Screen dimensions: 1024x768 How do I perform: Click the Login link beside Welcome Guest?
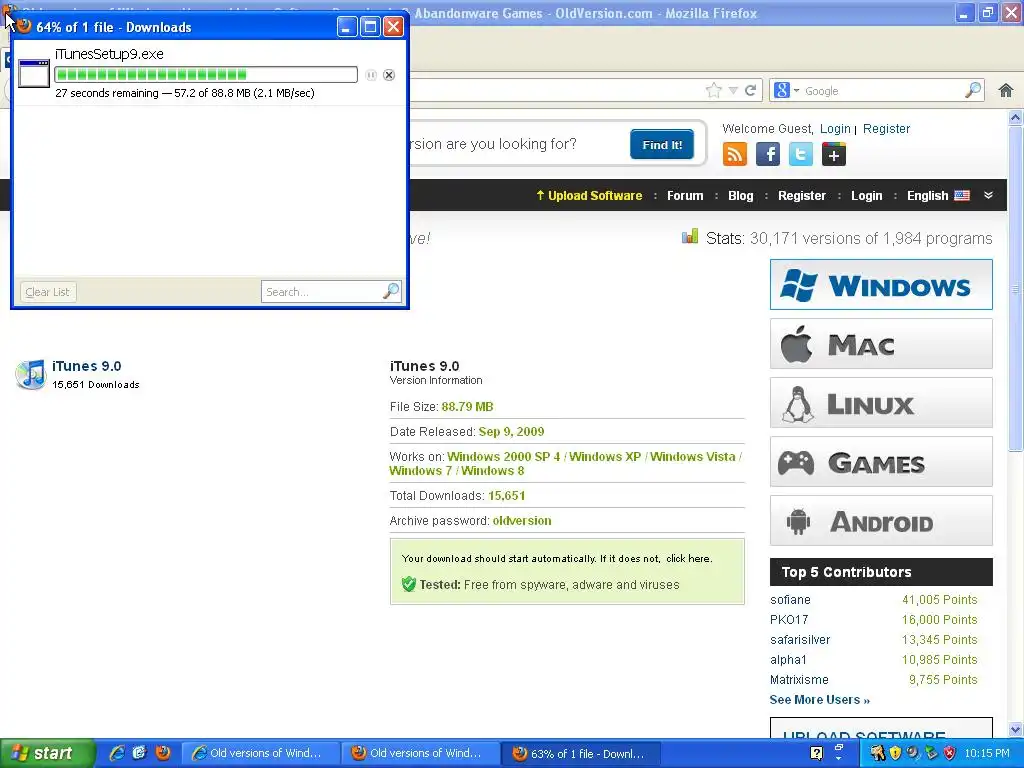pyautogui.click(x=835, y=129)
